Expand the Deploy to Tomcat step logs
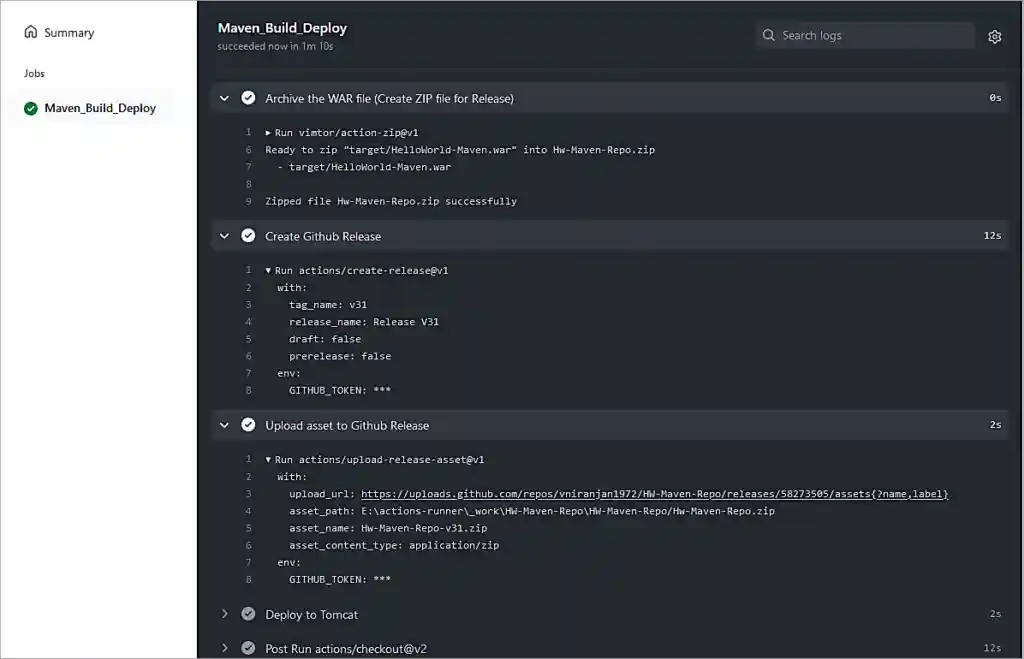 pyautogui.click(x=224, y=615)
